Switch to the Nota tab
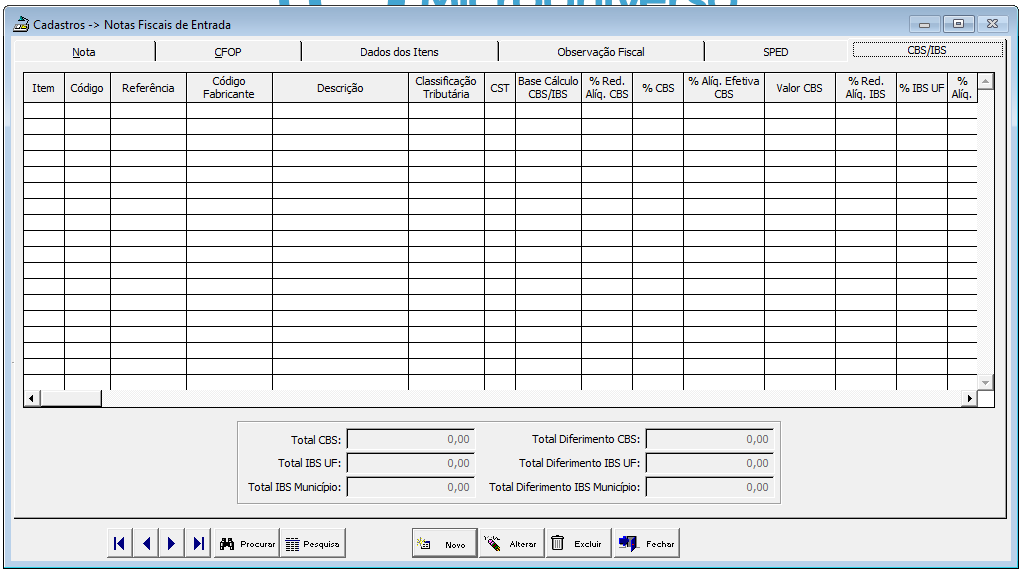Screen dimensions: 1023x573 (x=84, y=52)
